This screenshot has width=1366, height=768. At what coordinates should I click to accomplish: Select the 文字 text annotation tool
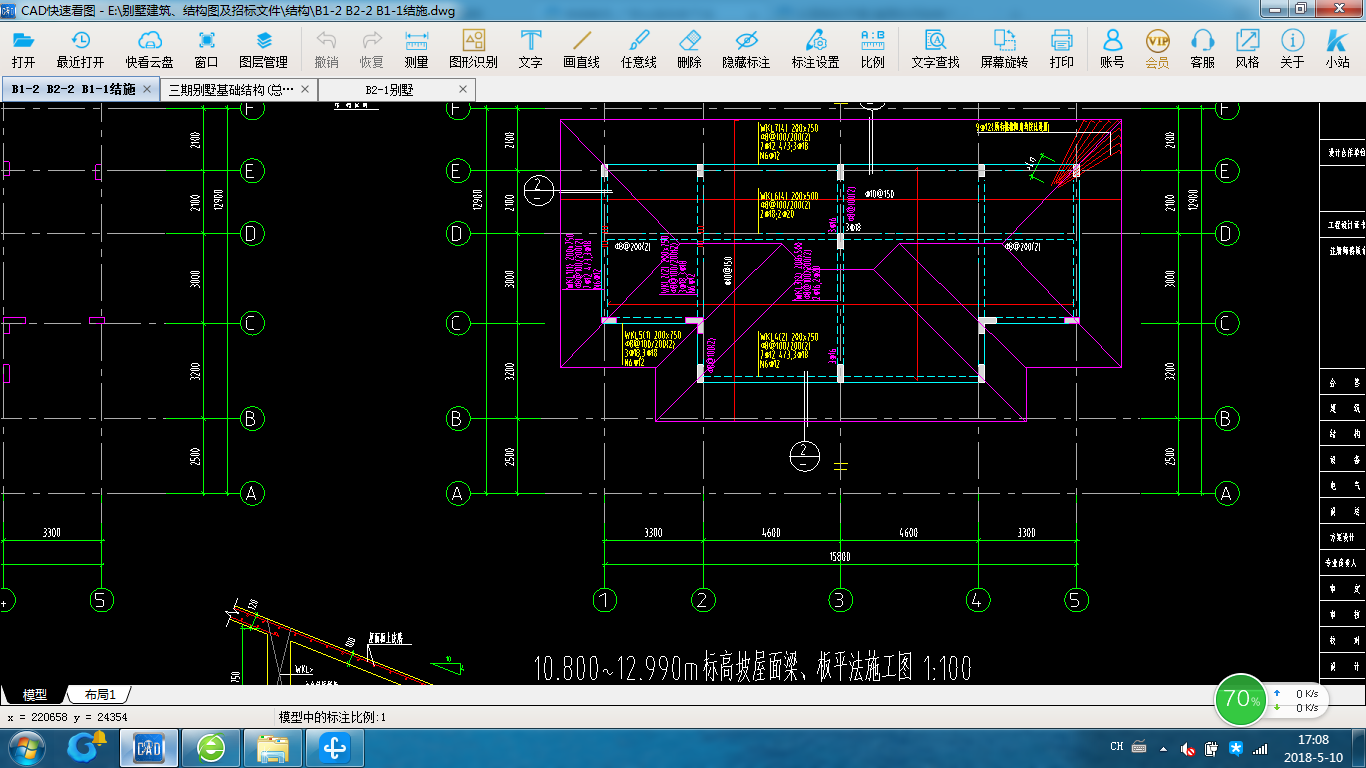(530, 49)
